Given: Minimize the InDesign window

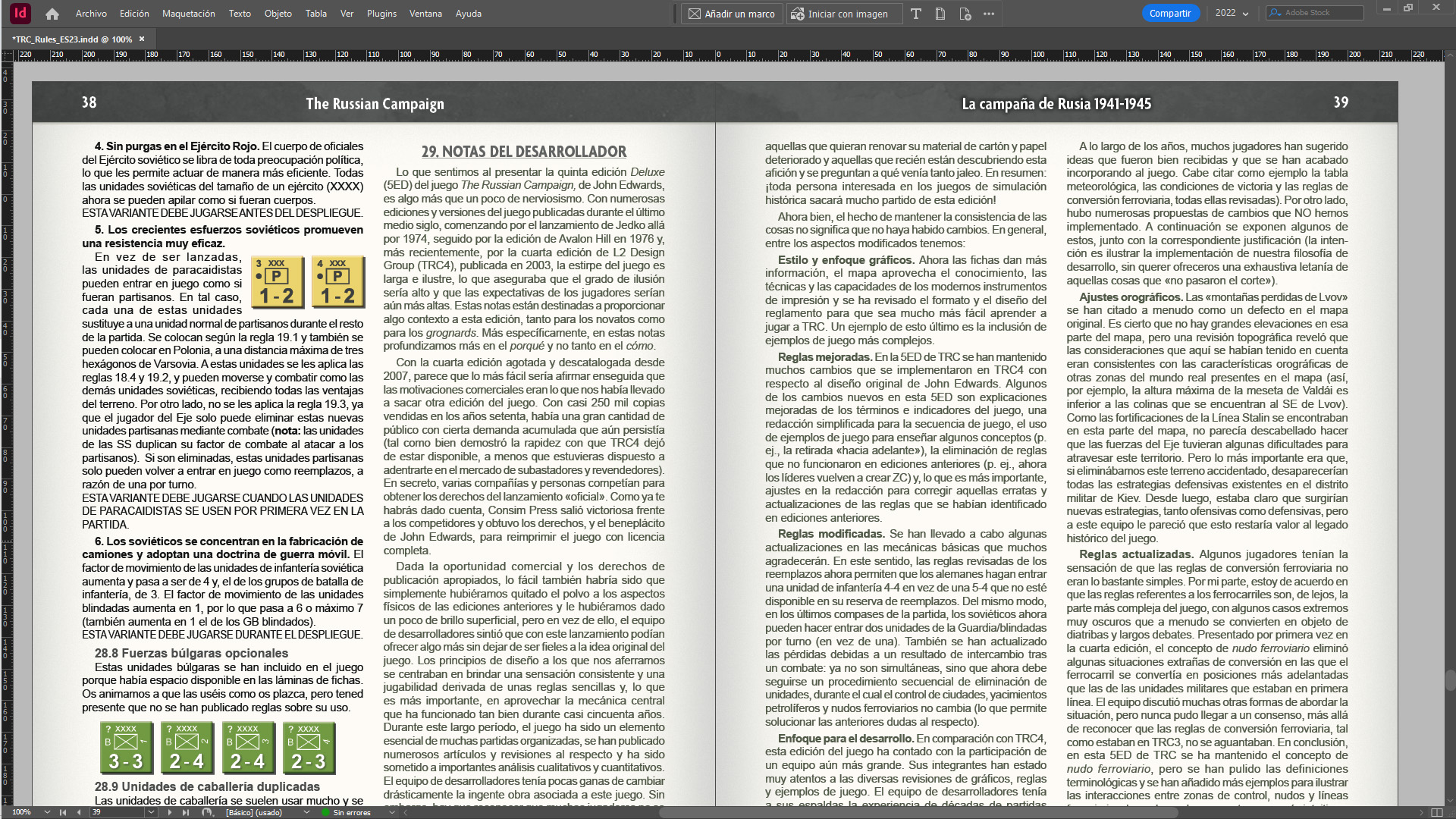Looking at the screenshot, I should click(x=1386, y=8).
